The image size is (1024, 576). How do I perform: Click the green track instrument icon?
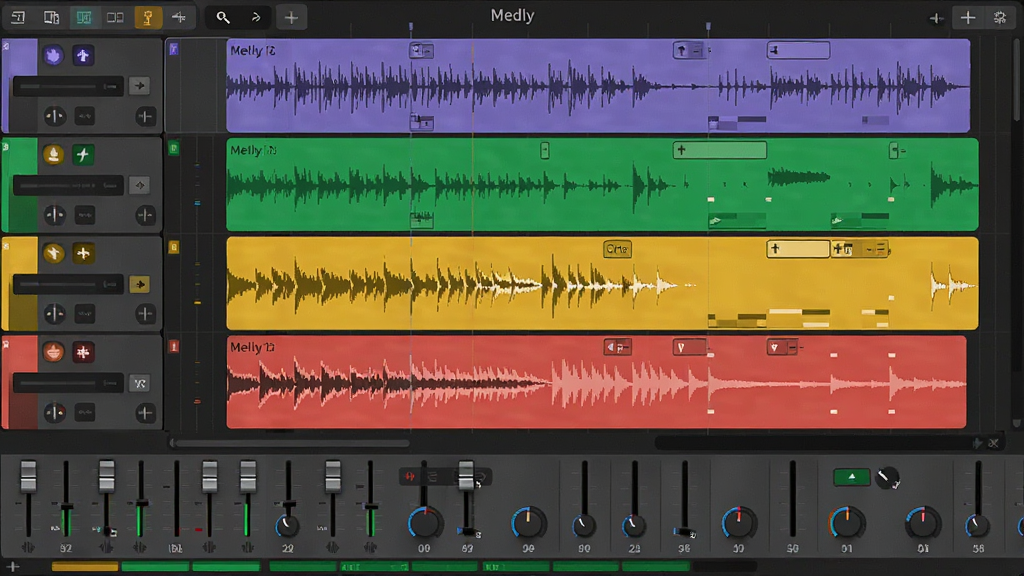54,155
